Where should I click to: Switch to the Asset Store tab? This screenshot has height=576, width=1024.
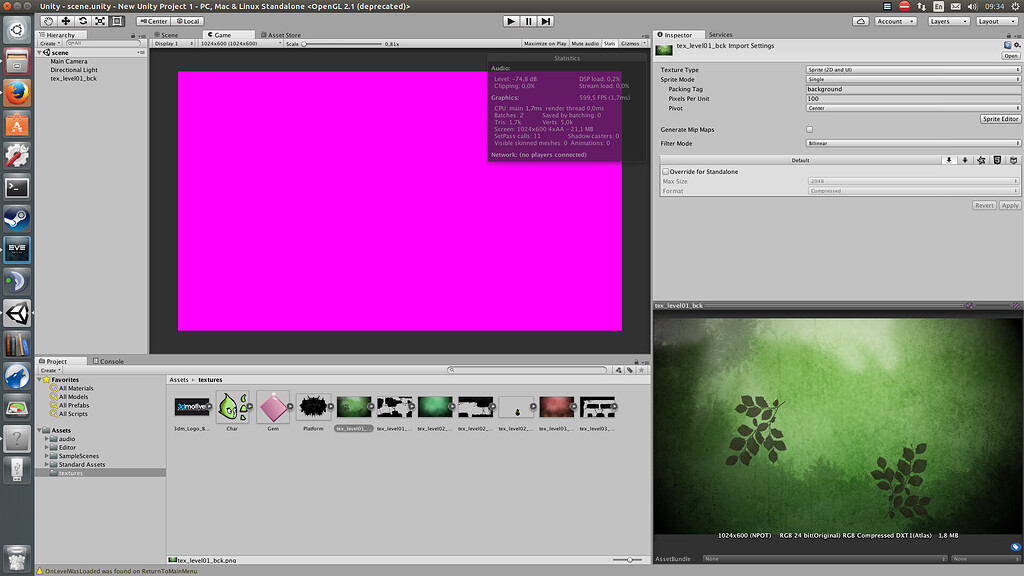279,33
